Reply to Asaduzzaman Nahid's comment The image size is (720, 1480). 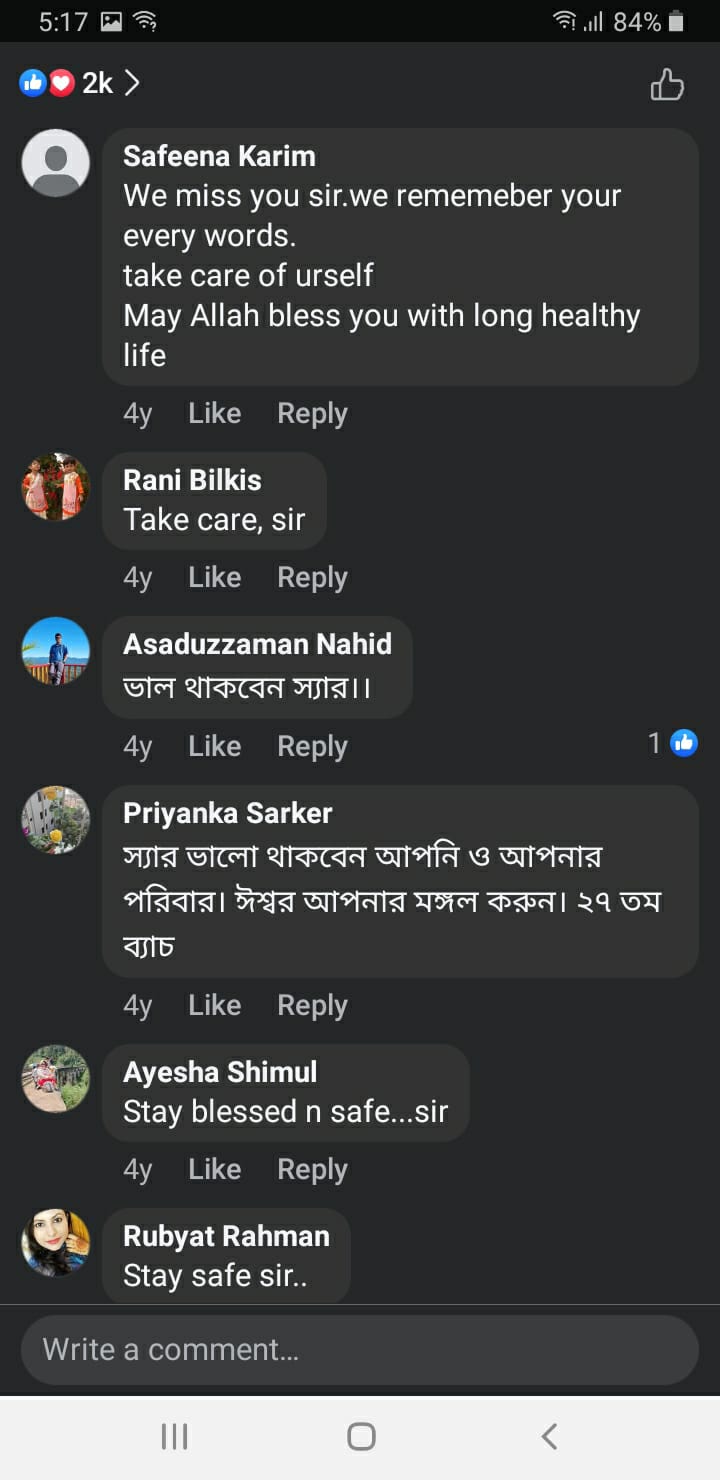click(x=312, y=747)
